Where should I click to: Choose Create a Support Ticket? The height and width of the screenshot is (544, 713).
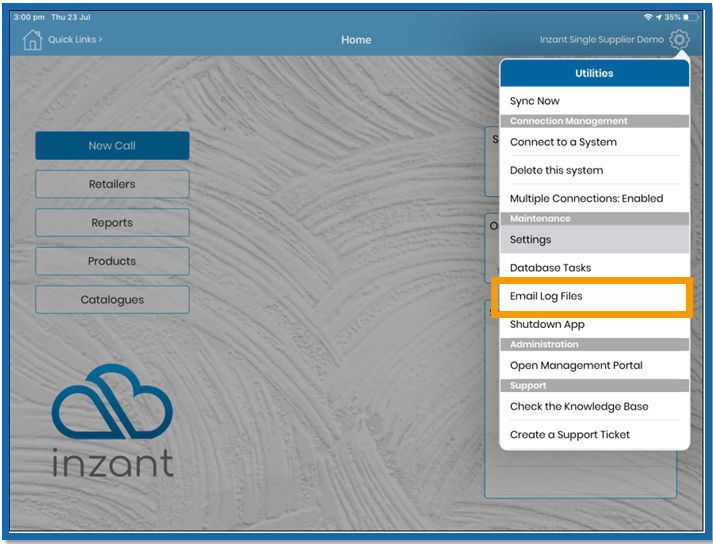coord(594,434)
